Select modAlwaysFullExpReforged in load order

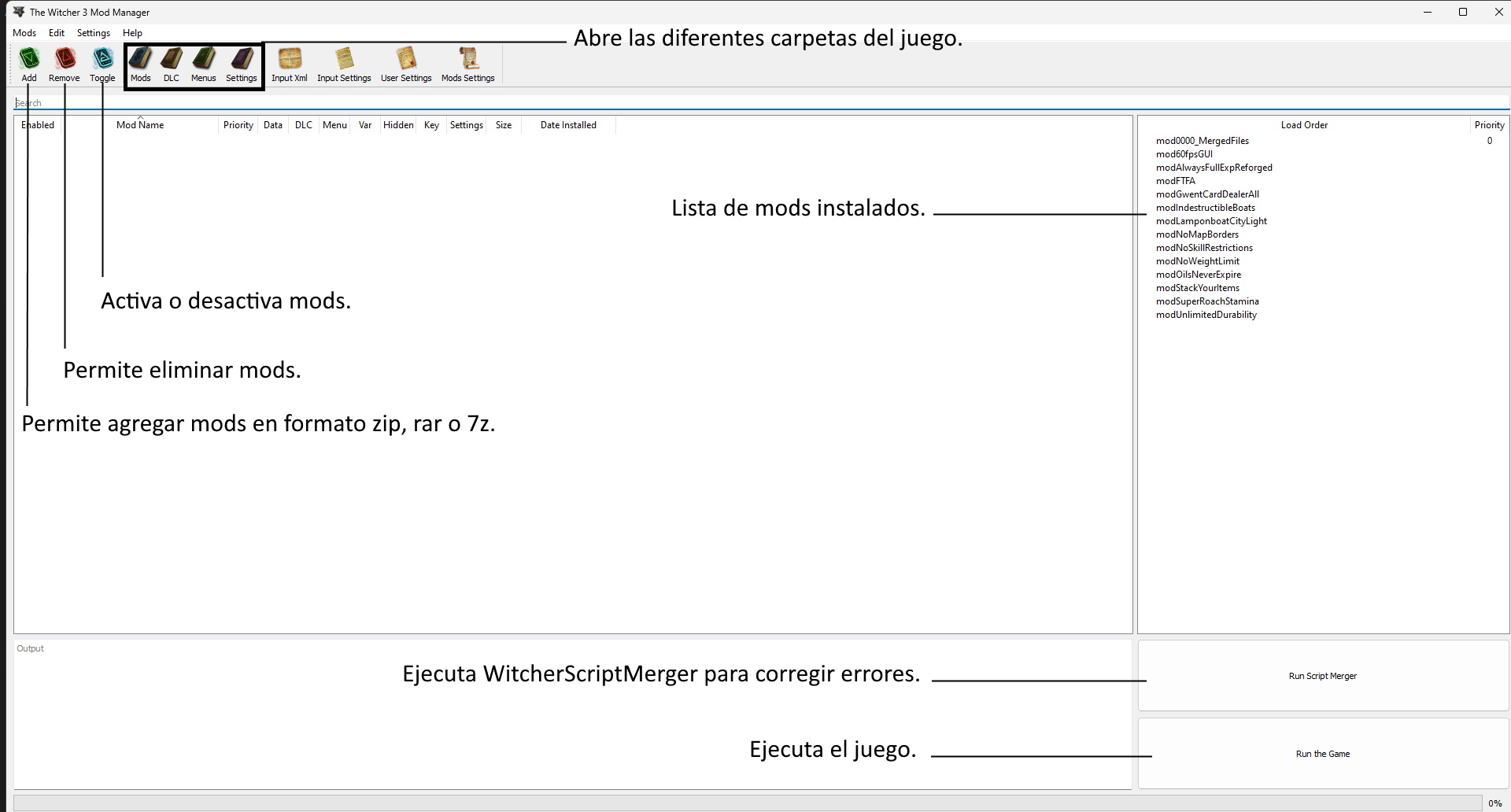(x=1214, y=168)
